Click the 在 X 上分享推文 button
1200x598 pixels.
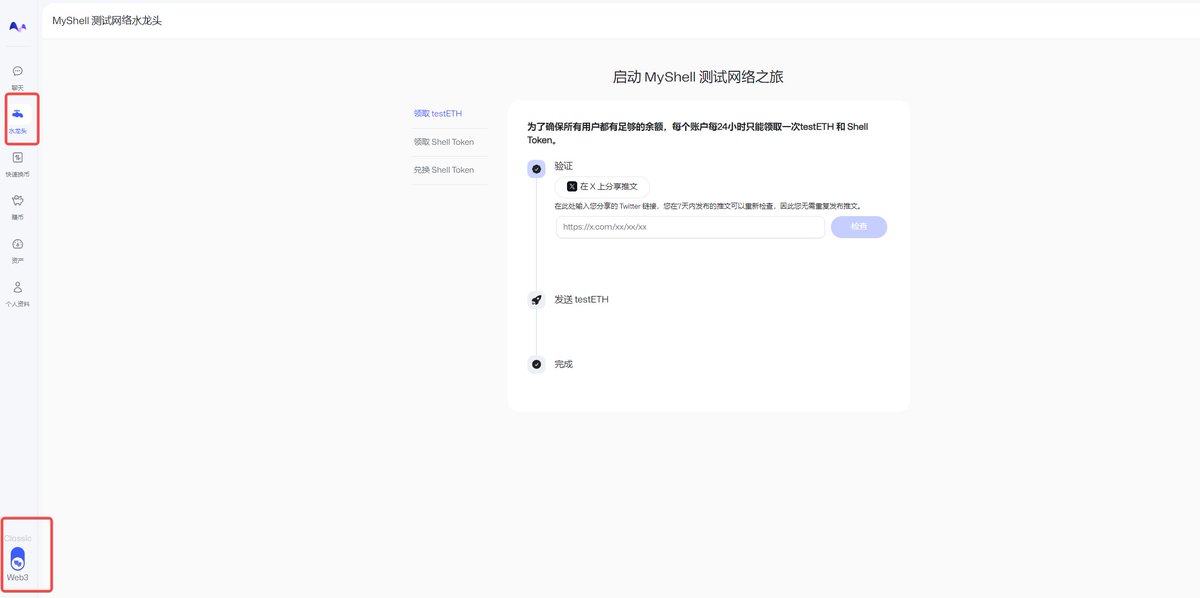tap(602, 186)
